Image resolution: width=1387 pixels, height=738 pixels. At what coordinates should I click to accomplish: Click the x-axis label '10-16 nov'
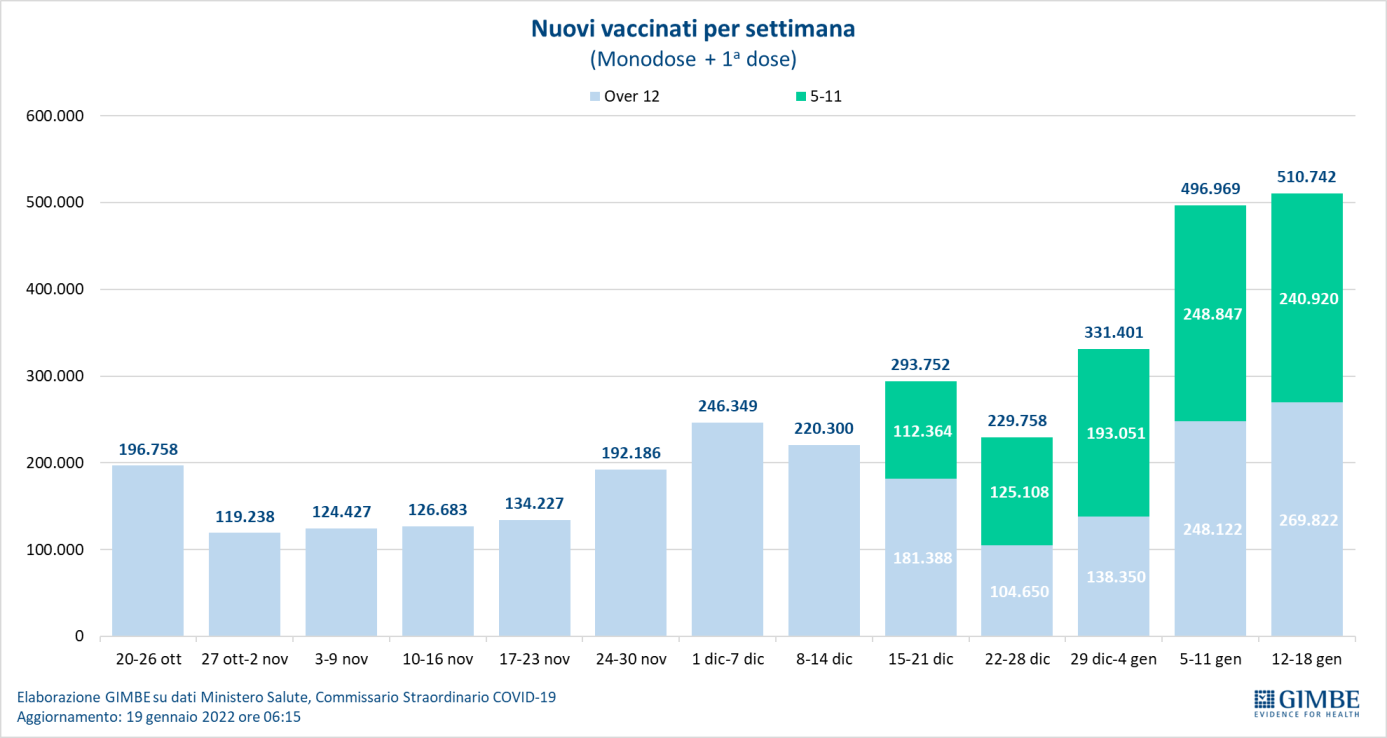438,659
